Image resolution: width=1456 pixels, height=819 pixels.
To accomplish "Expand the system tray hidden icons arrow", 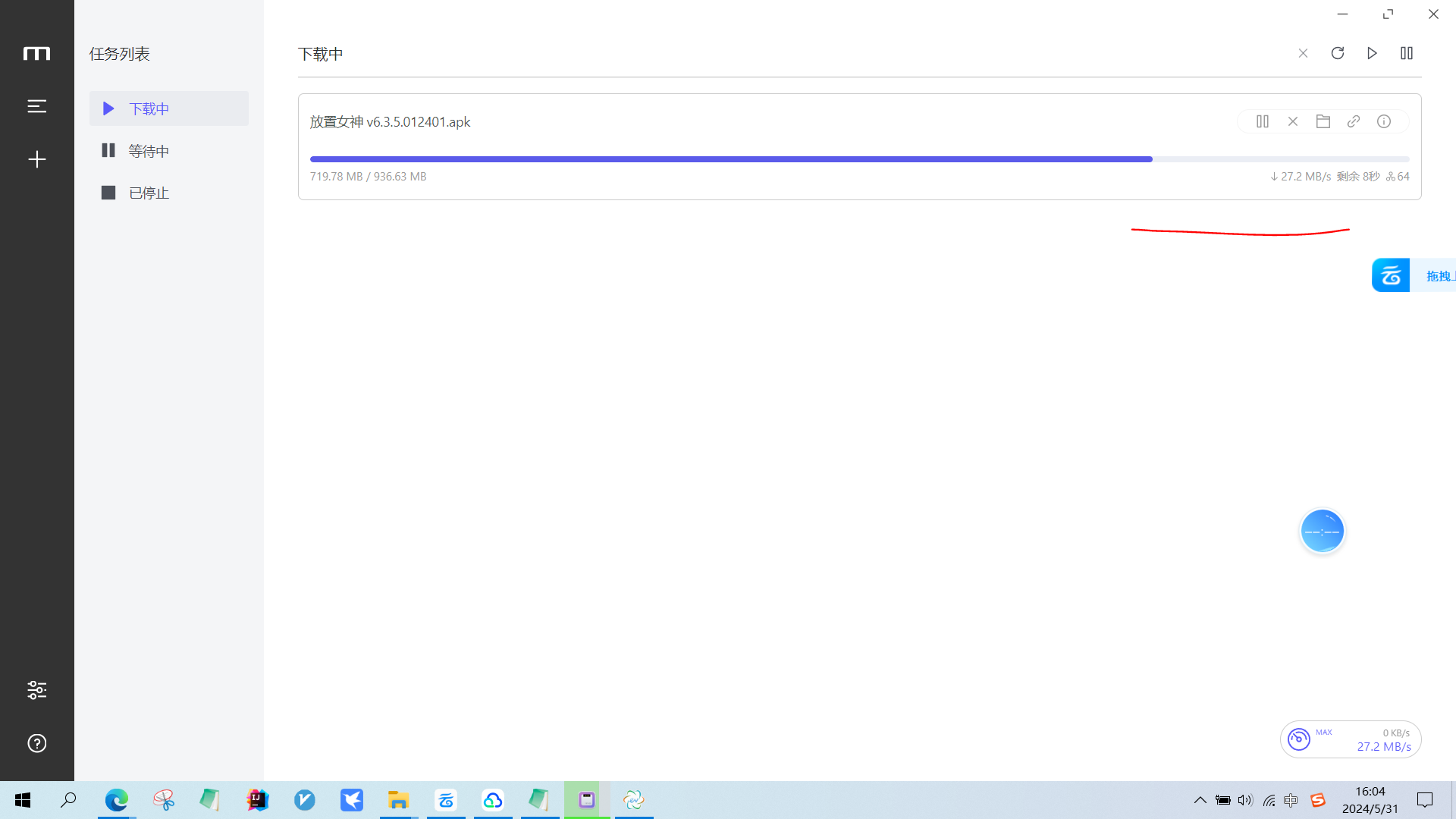I will [1200, 800].
